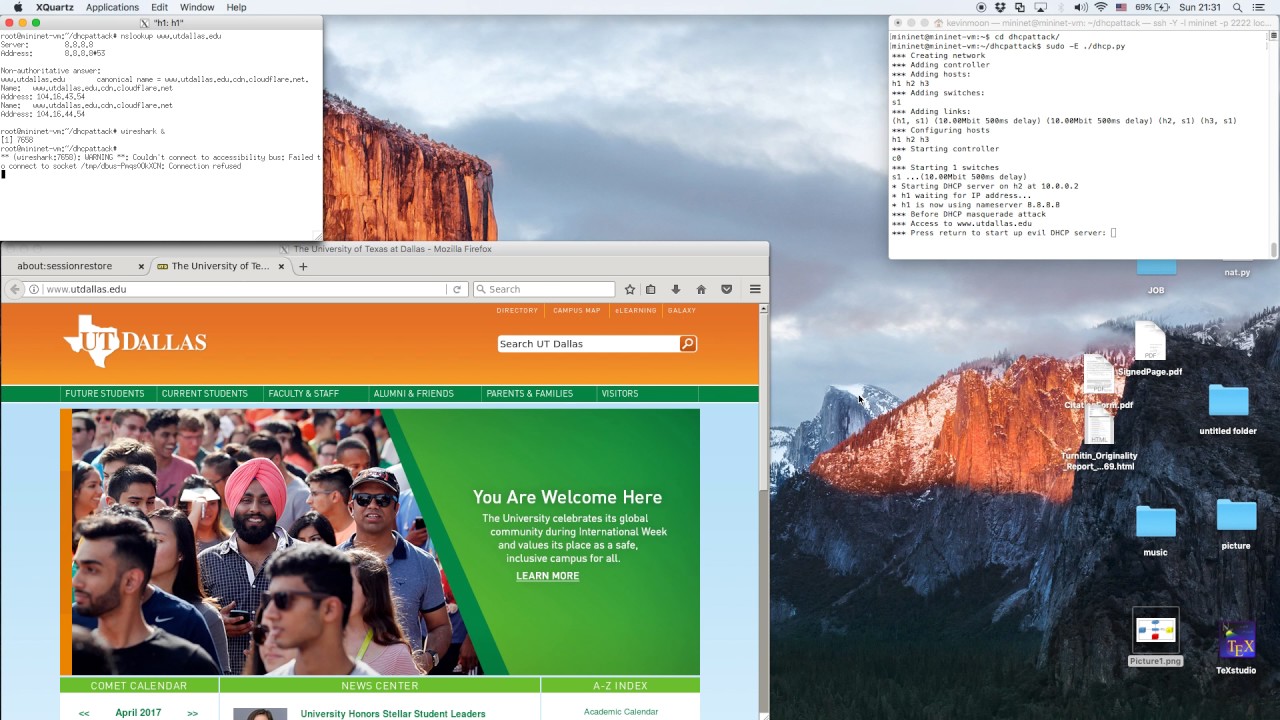Open the FACULTY & STAFF menu
1280x720 pixels.
303,394
